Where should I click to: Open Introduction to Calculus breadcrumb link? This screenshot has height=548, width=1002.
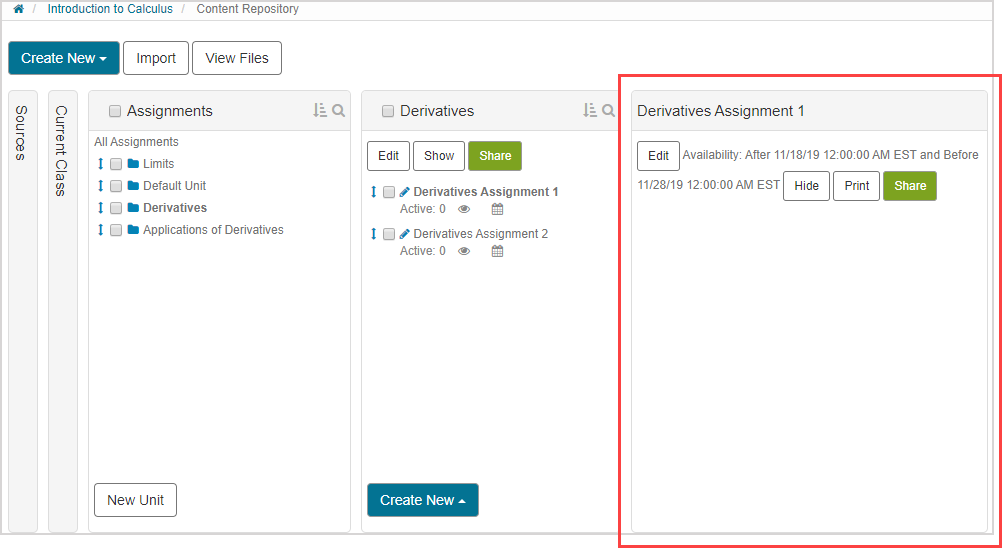click(110, 9)
